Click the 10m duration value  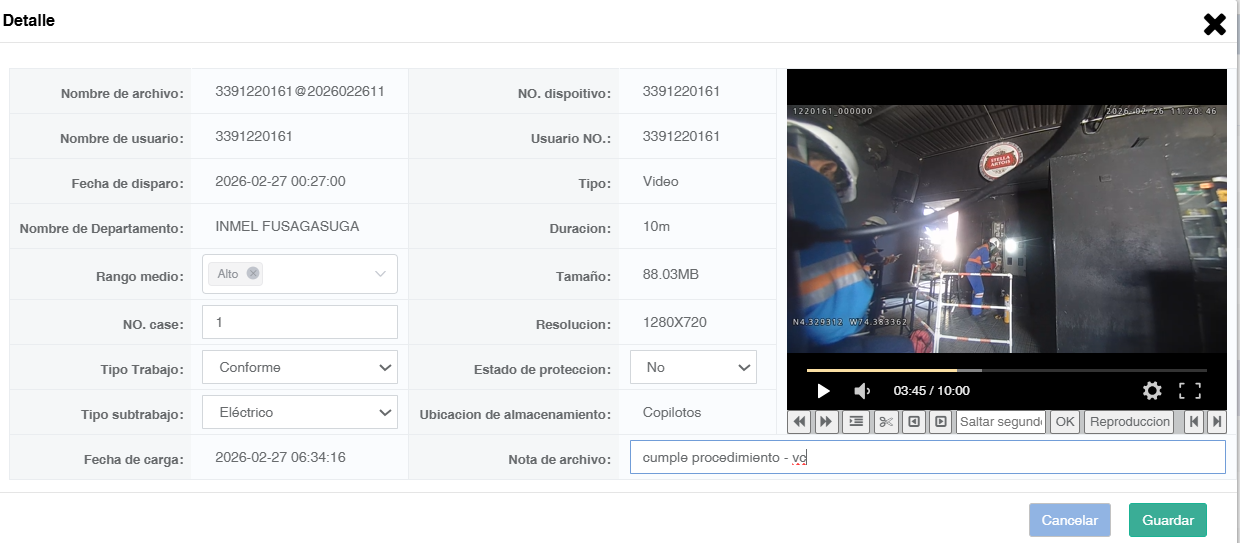tap(656, 226)
